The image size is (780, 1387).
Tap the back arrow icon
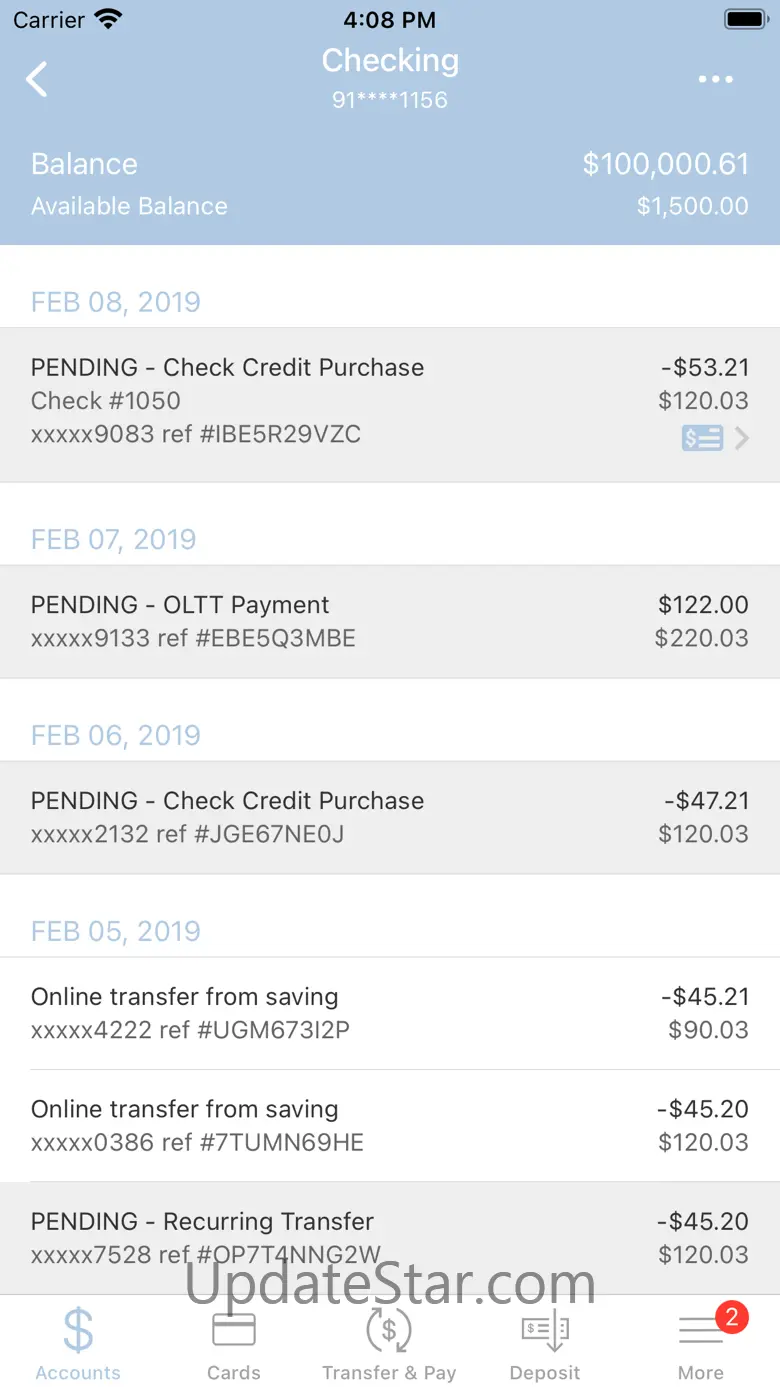click(37, 79)
